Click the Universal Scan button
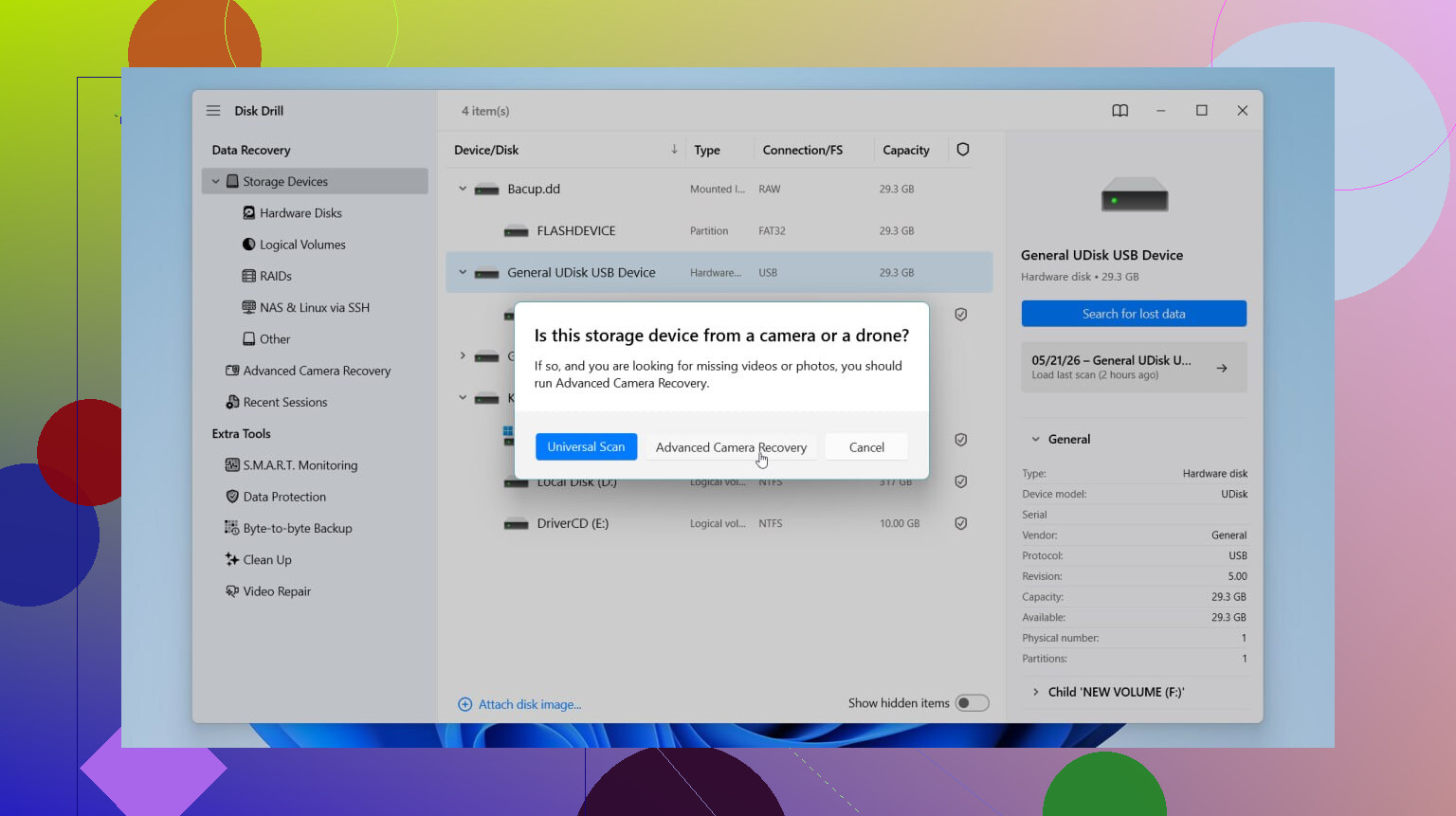The width and height of the screenshot is (1456, 816). [x=586, y=447]
